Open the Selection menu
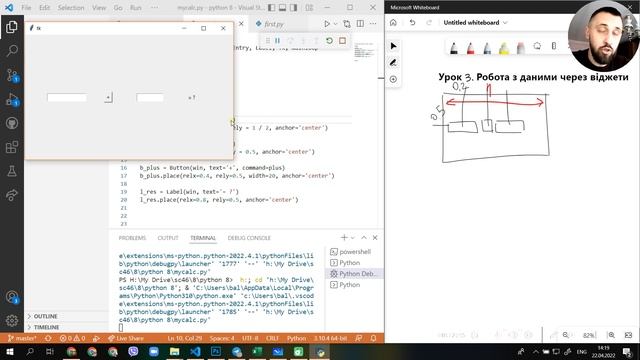Viewport: 640px width, 360px height. coord(71,8)
